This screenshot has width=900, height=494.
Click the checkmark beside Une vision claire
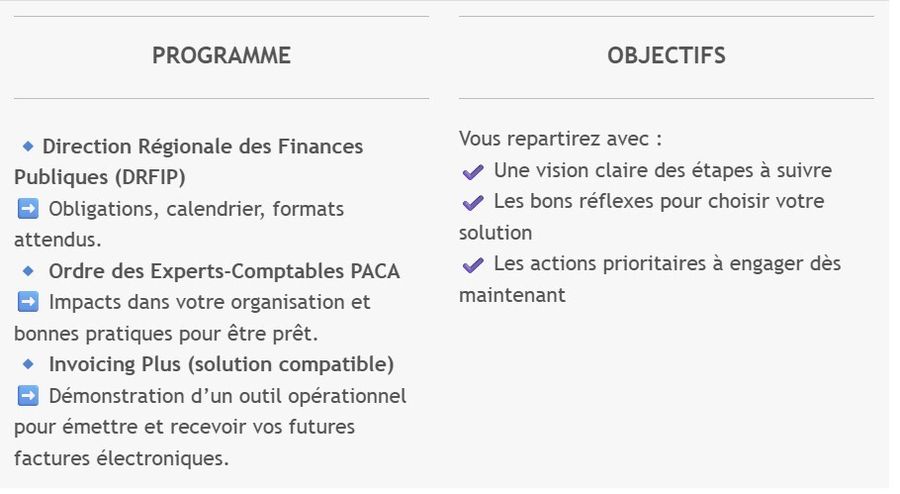click(473, 172)
